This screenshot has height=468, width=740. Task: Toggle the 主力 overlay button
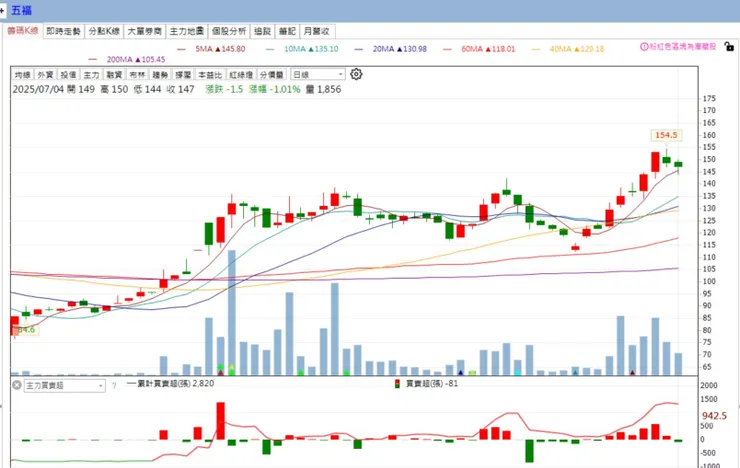tap(91, 75)
